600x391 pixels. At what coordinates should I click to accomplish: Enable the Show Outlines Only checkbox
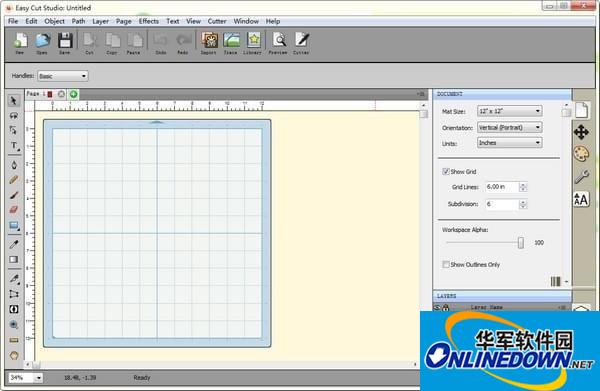coord(446,264)
